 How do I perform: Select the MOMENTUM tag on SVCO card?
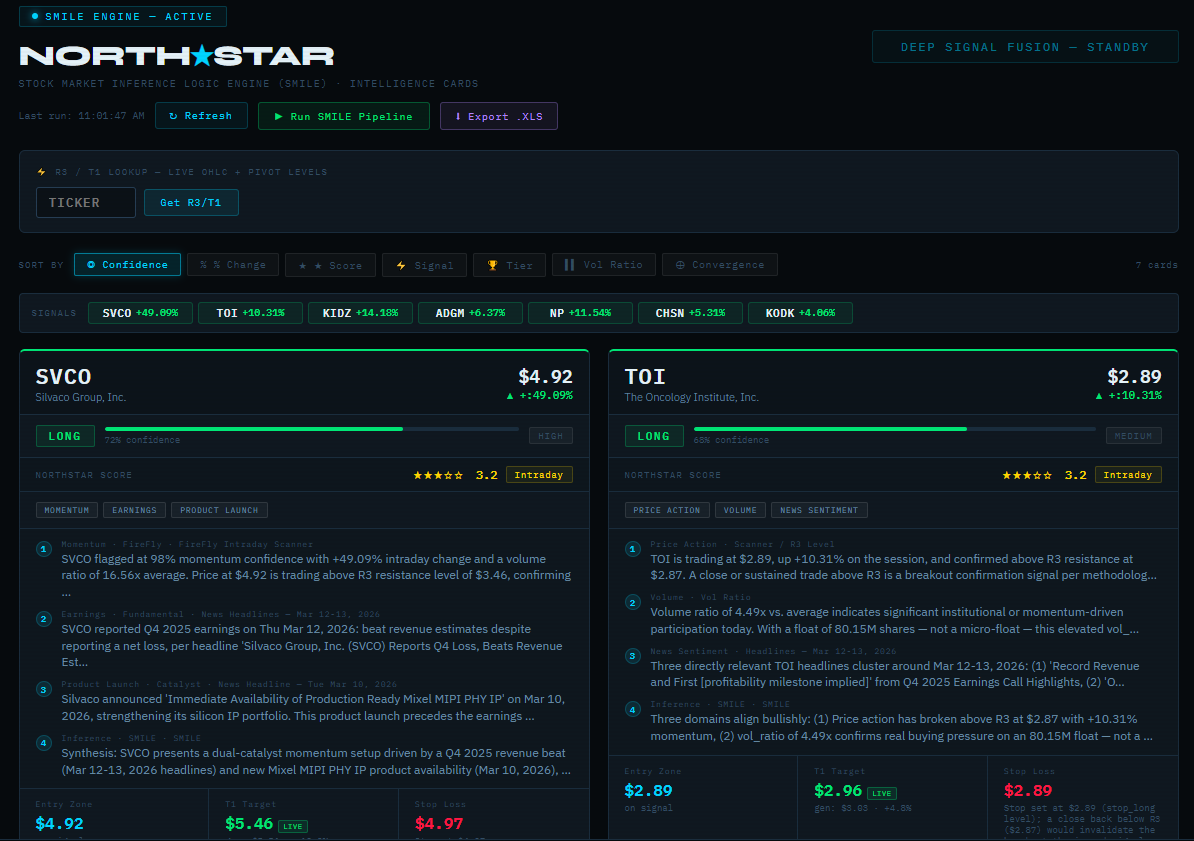pyautogui.click(x=66, y=509)
